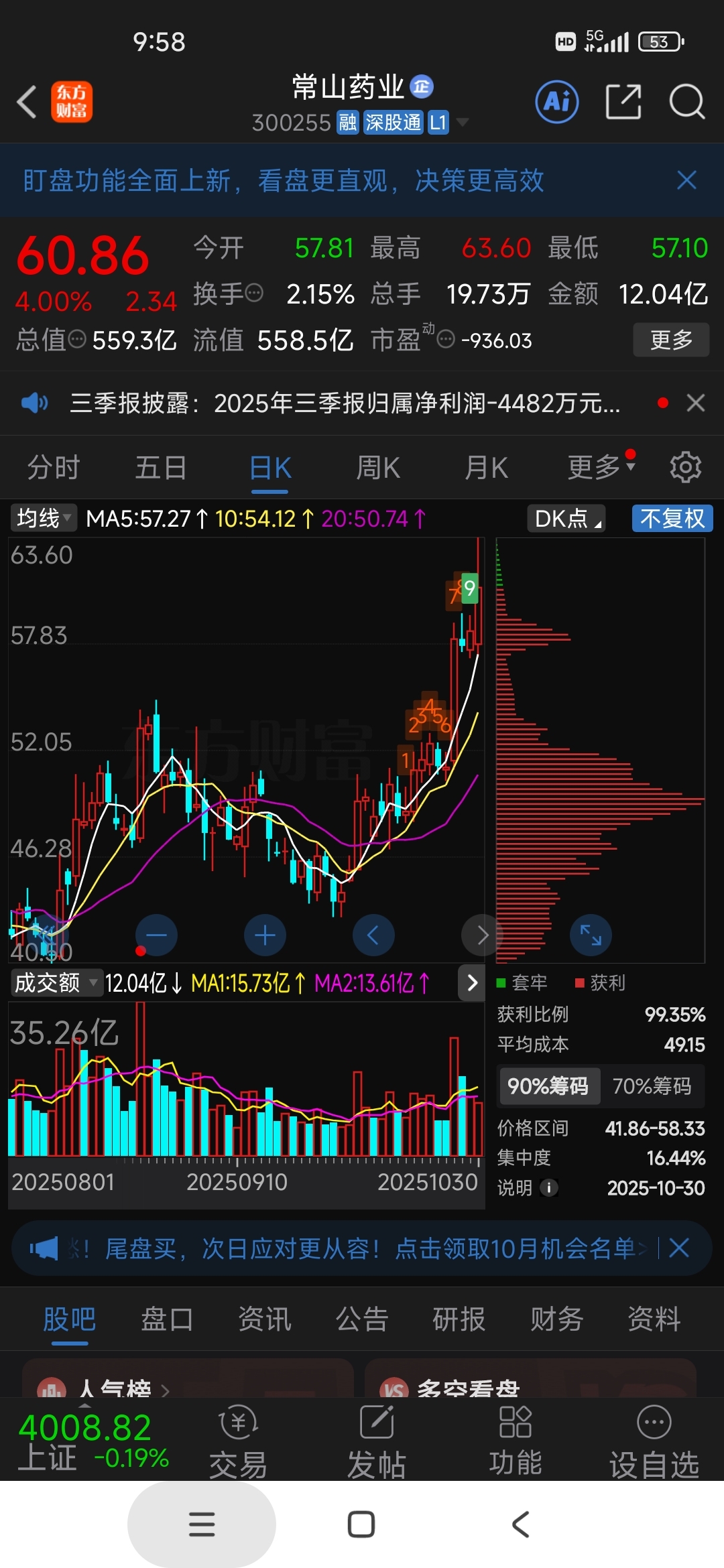Switch to 月K chart tab
This screenshot has height=1568, width=724.
(487, 467)
